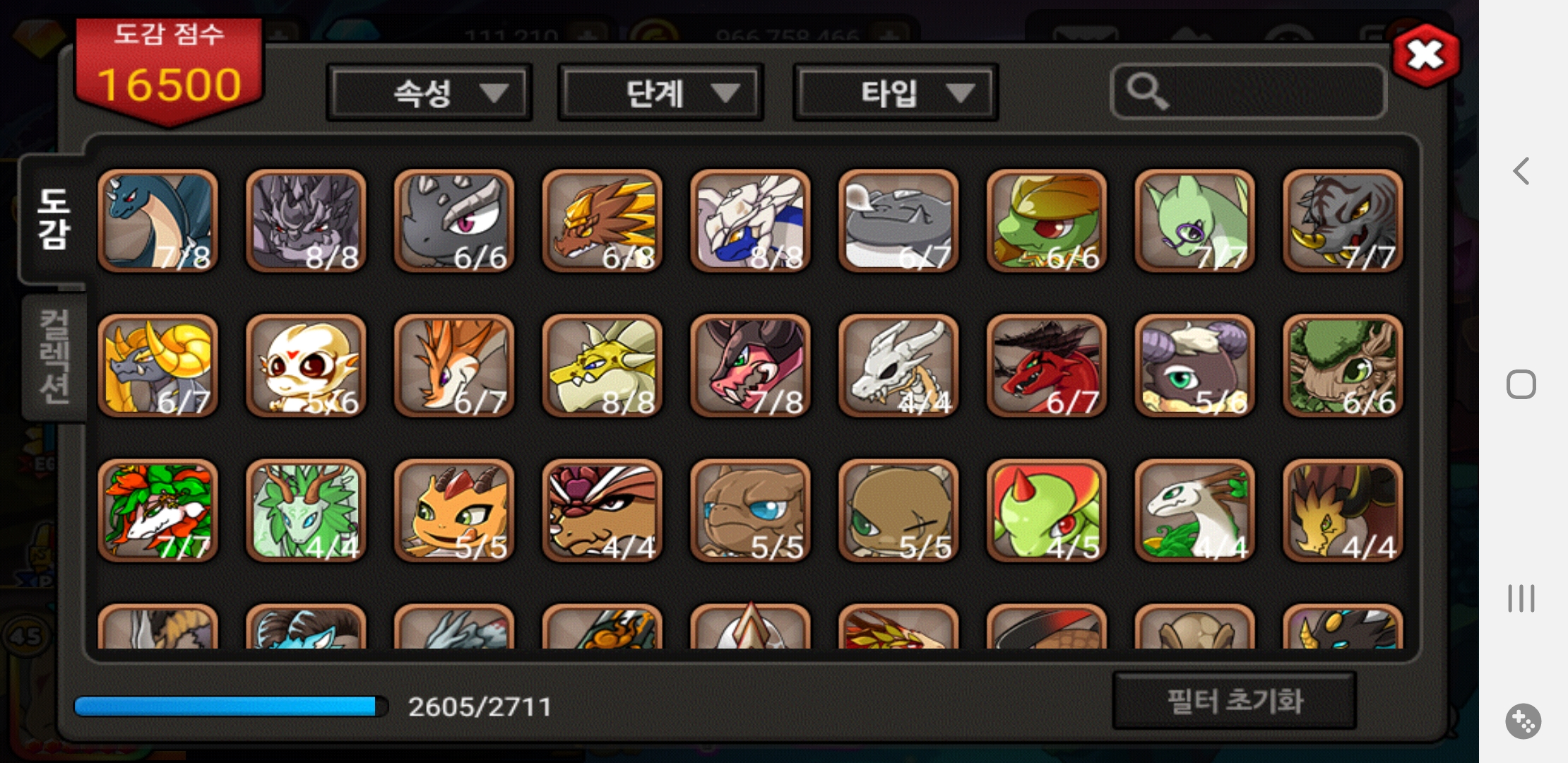The height and width of the screenshot is (763, 1568).
Task: Switch to the 도감 tab
Action: point(54,219)
